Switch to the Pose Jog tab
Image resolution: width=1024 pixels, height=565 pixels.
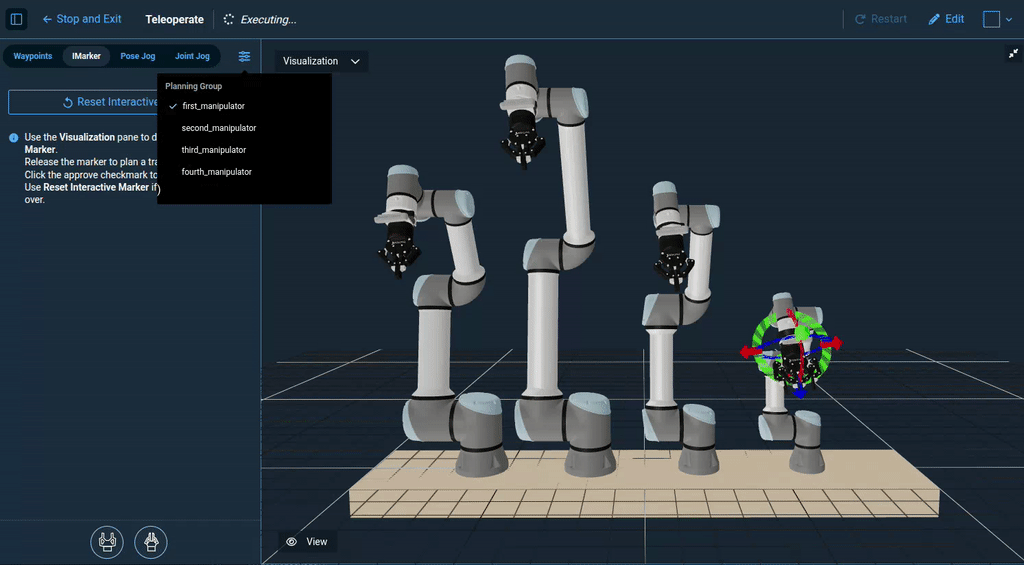pyautogui.click(x=138, y=56)
